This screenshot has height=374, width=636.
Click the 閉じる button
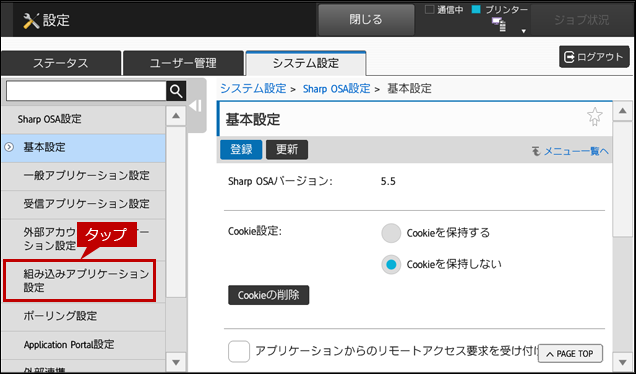pos(366,19)
